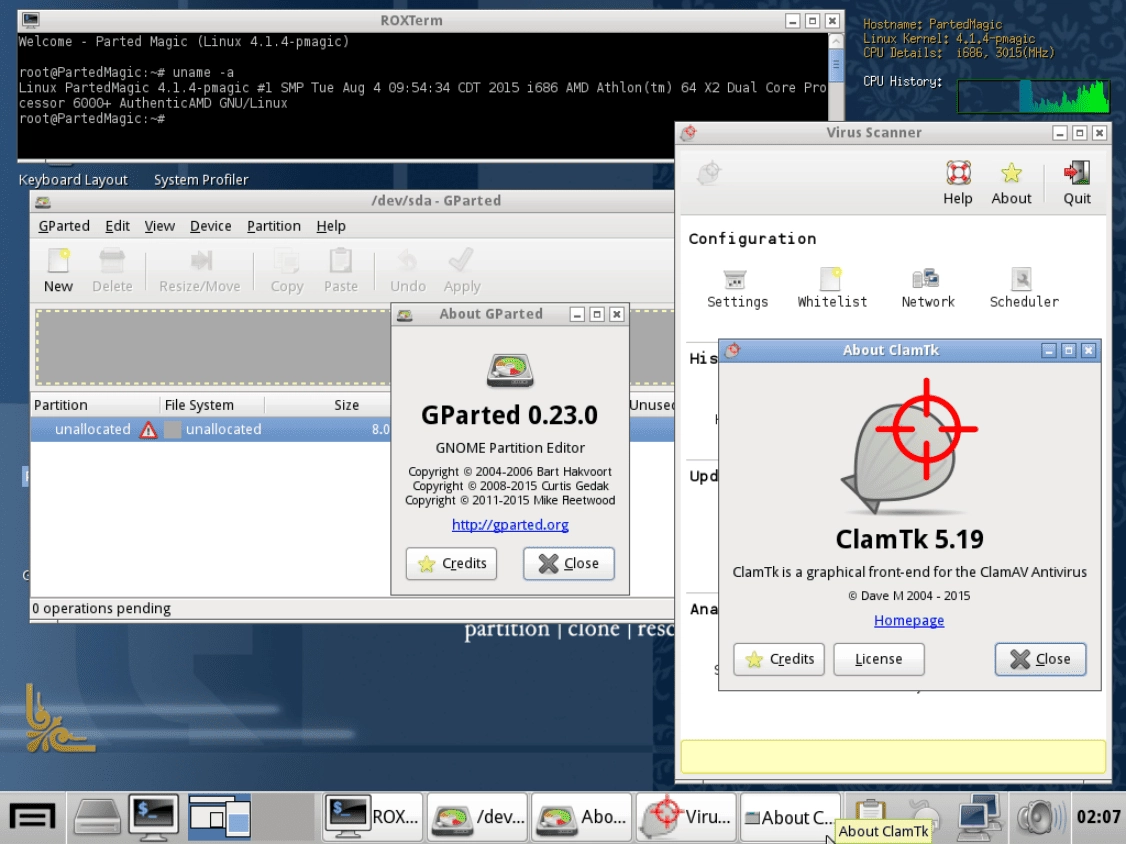The height and width of the screenshot is (844, 1126).
Task: Open the GParted menu
Action: point(64,226)
